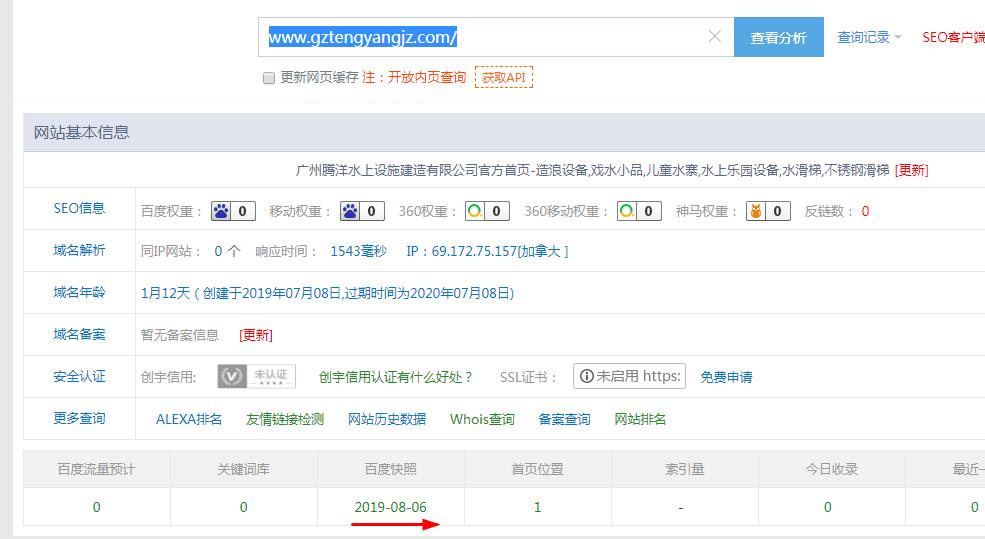Click the 百度流量预计 value 0
This screenshot has height=539, width=985.
point(97,507)
